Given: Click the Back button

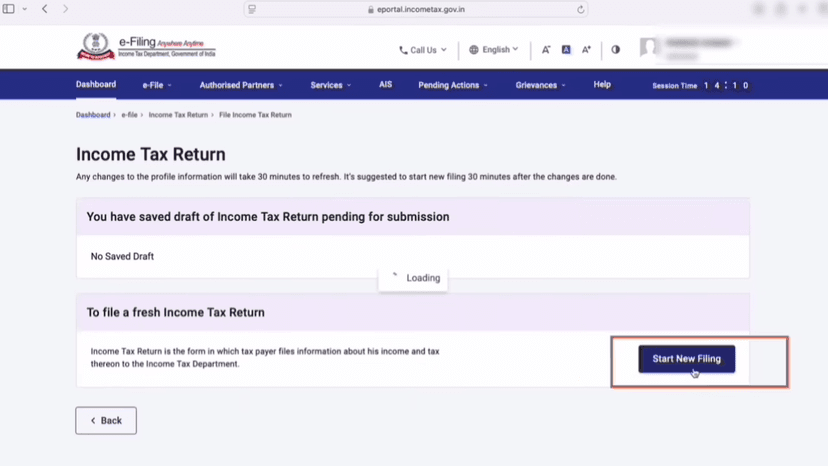Looking at the screenshot, I should 106,421.
